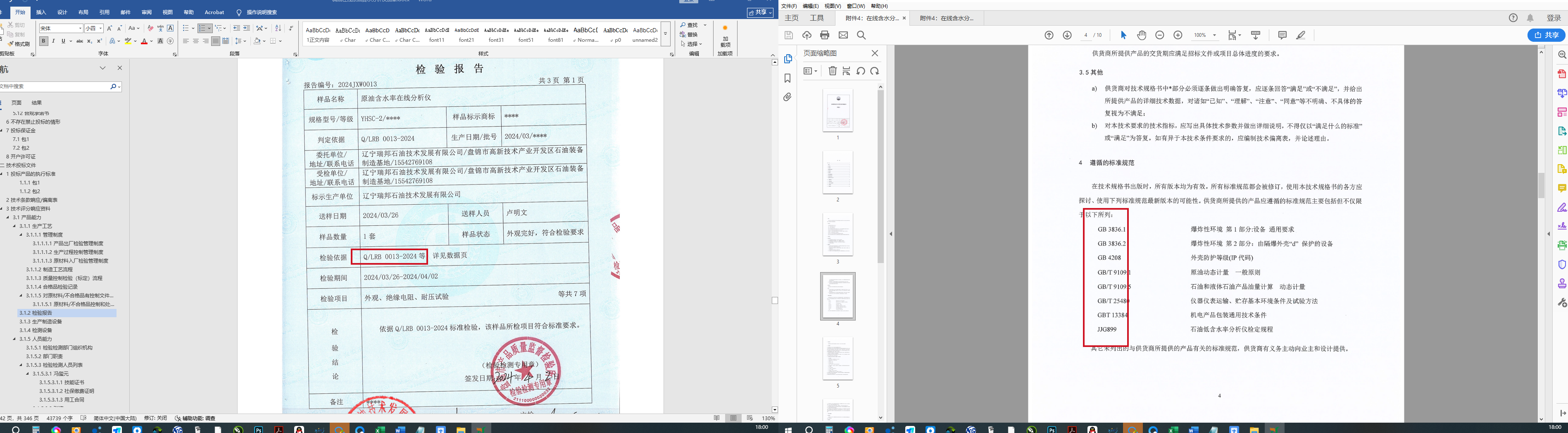
Task: Click the enclosed character (字) icon
Action: click(170, 41)
